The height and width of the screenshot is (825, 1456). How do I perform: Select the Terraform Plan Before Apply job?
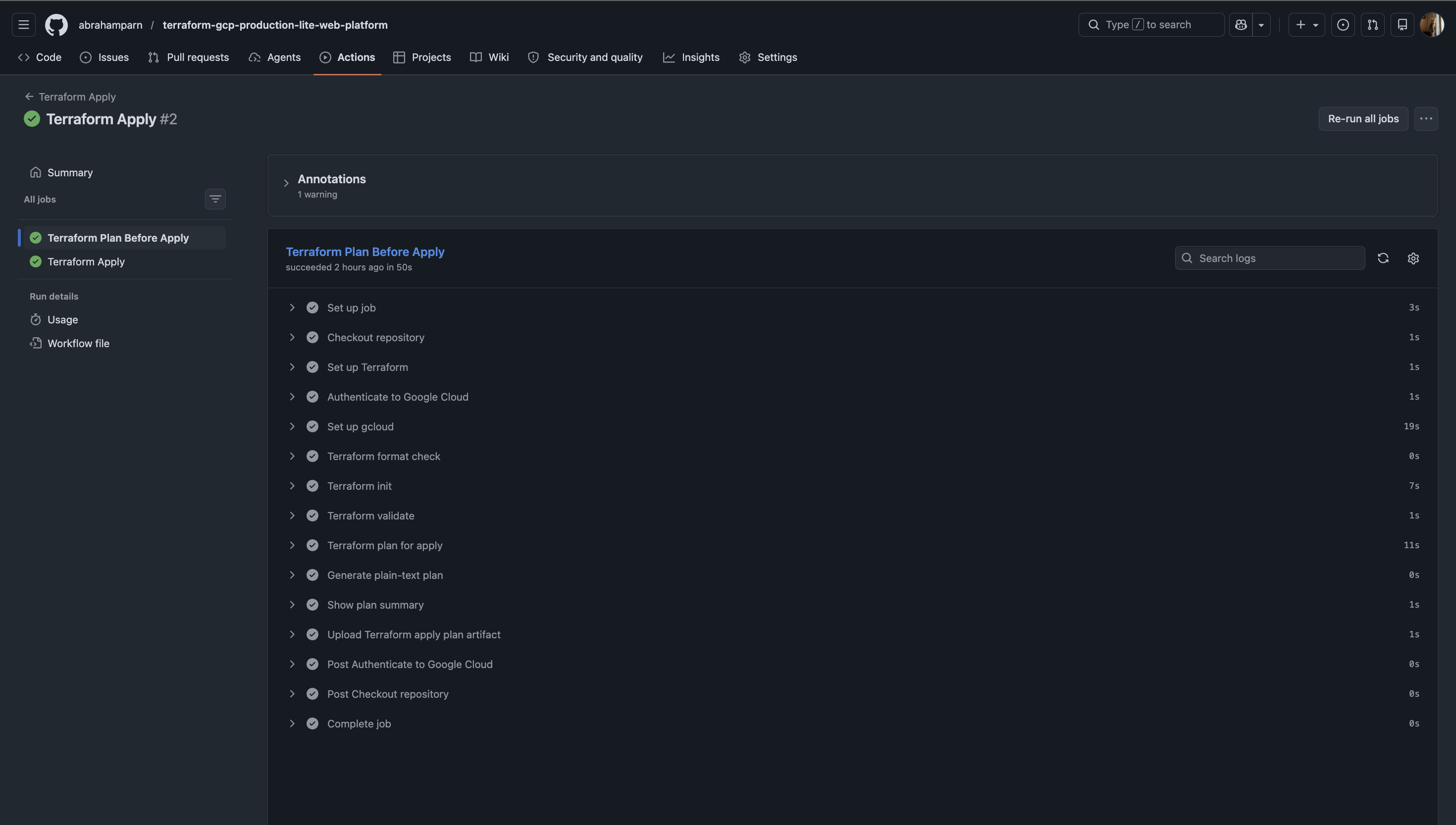(125, 238)
